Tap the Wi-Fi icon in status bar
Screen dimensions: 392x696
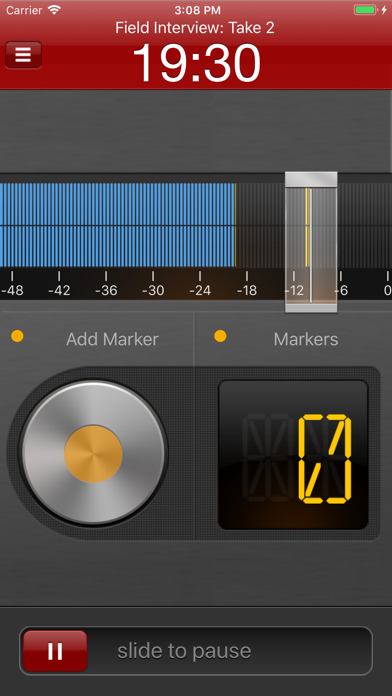[55, 10]
